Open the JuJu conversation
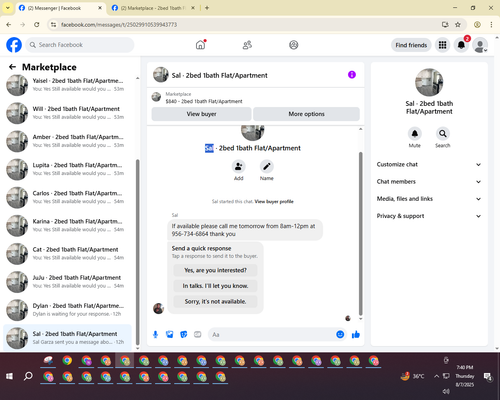Image resolution: width=500 pixels, height=400 pixels. [67, 282]
